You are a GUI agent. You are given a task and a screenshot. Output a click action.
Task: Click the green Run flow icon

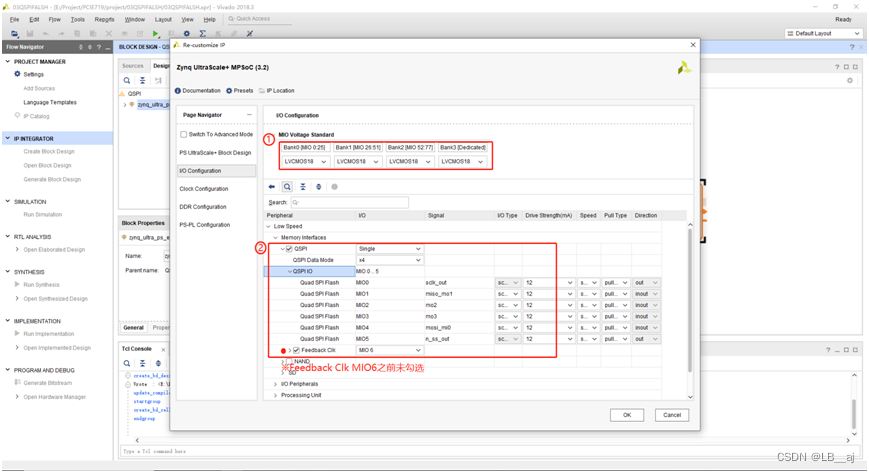click(156, 33)
